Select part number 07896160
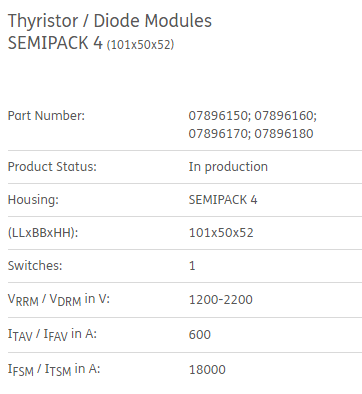 [x=284, y=116]
